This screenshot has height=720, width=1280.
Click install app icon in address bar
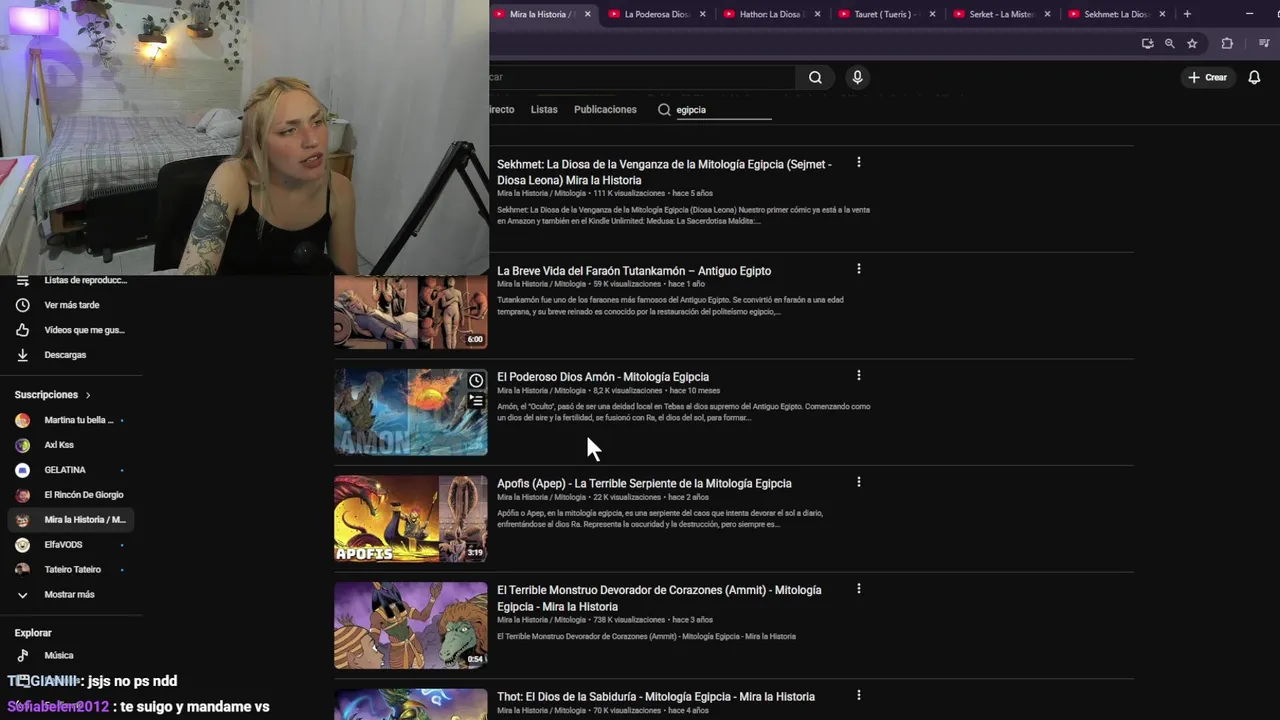click(1147, 43)
